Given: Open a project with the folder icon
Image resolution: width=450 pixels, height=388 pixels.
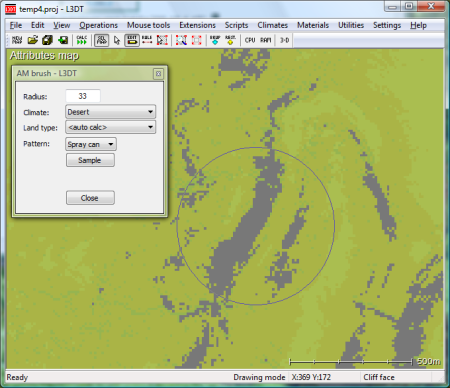Looking at the screenshot, I should [x=32, y=40].
